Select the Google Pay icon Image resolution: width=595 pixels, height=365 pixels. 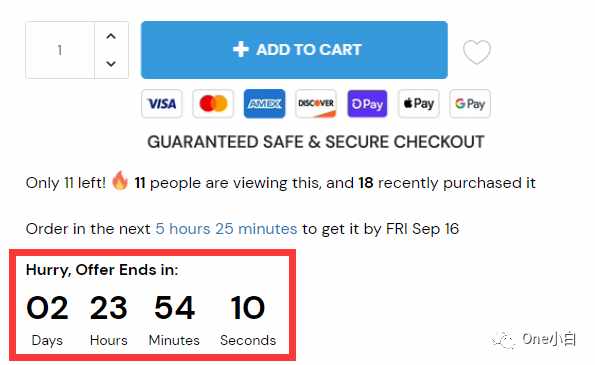point(470,104)
